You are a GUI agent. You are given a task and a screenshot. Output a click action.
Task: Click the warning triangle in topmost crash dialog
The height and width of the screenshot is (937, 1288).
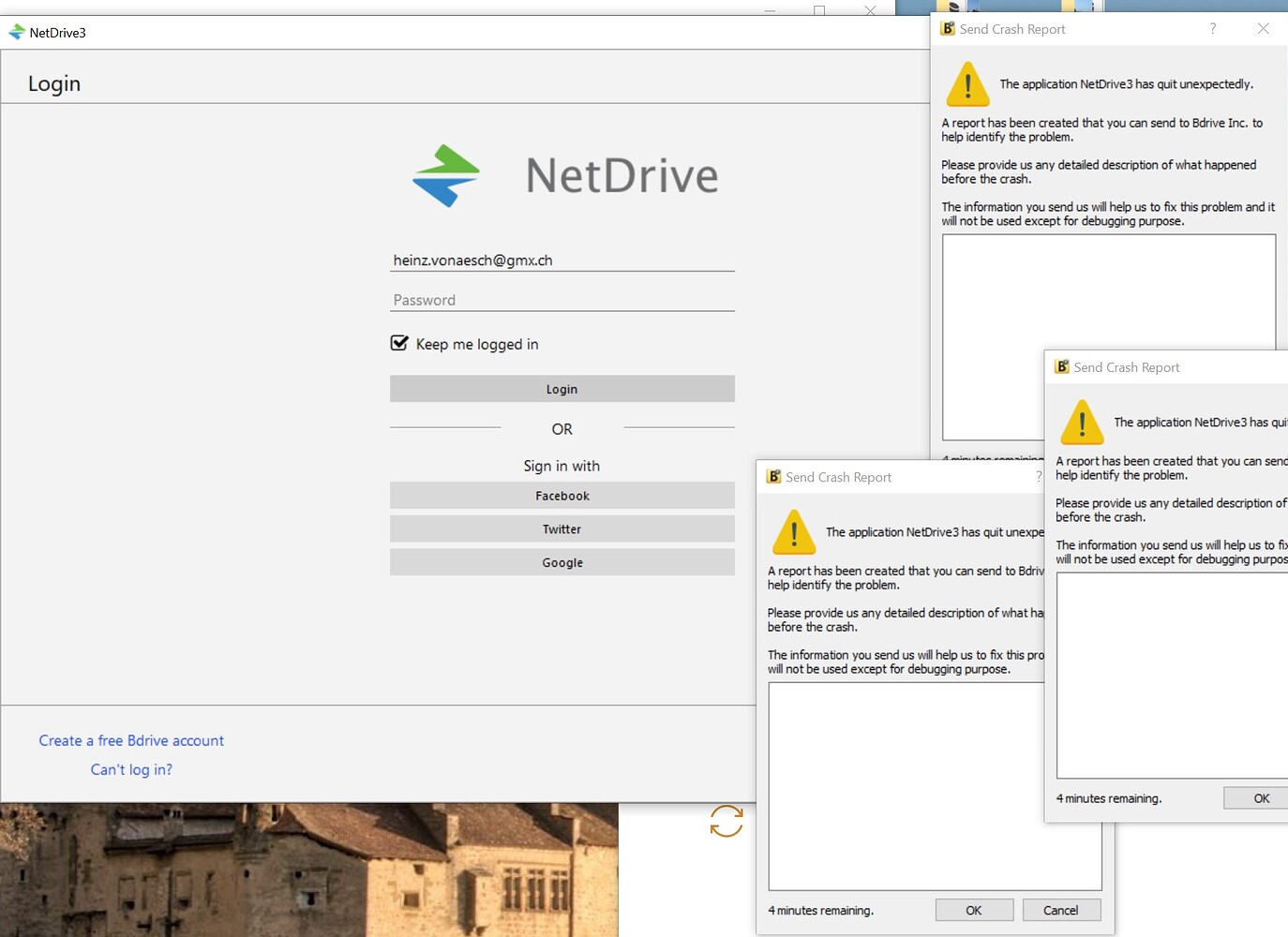[x=966, y=84]
